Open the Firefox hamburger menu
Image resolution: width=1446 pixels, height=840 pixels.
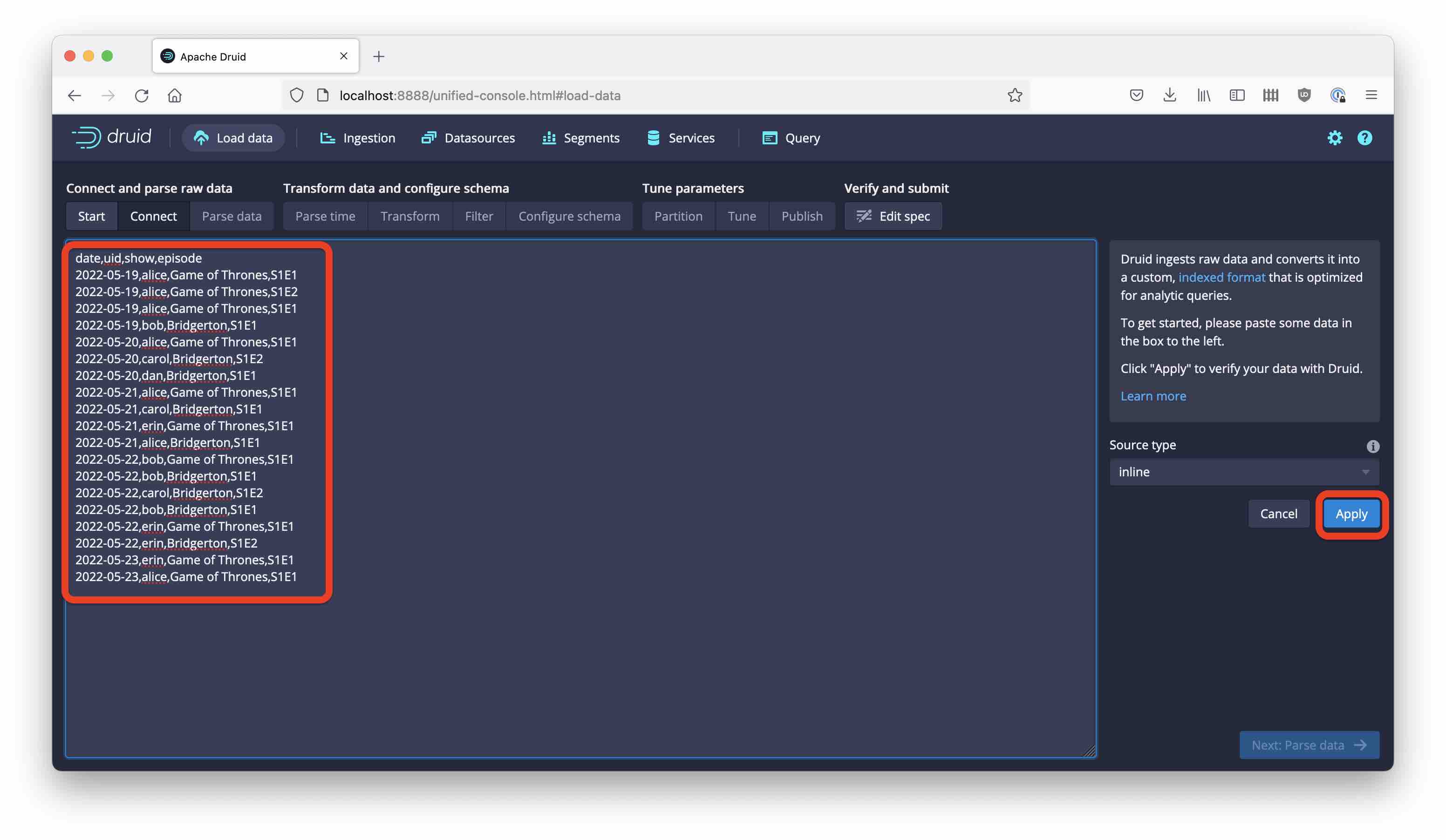coord(1371,95)
